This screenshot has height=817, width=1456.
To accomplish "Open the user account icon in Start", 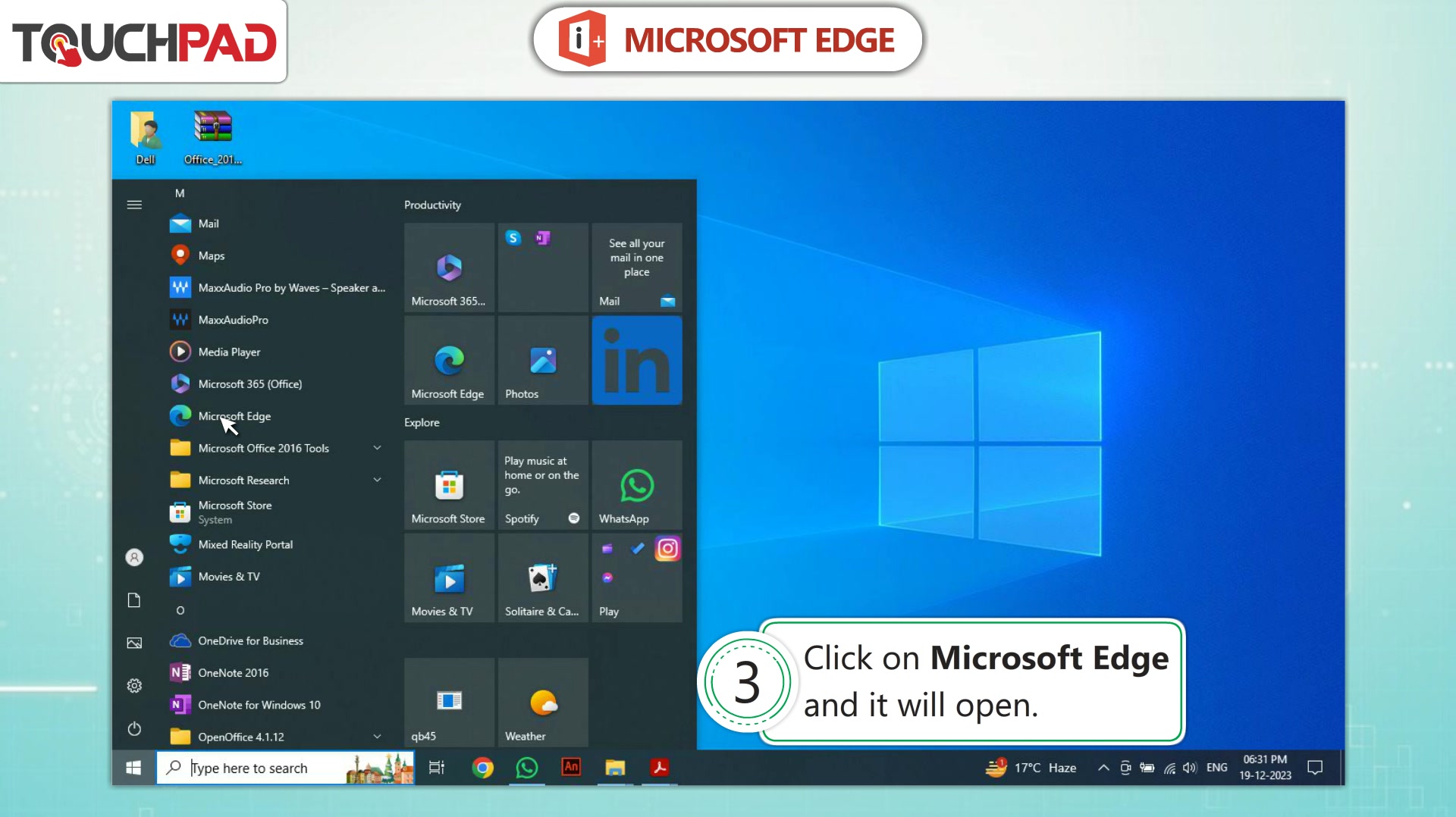I will [134, 558].
